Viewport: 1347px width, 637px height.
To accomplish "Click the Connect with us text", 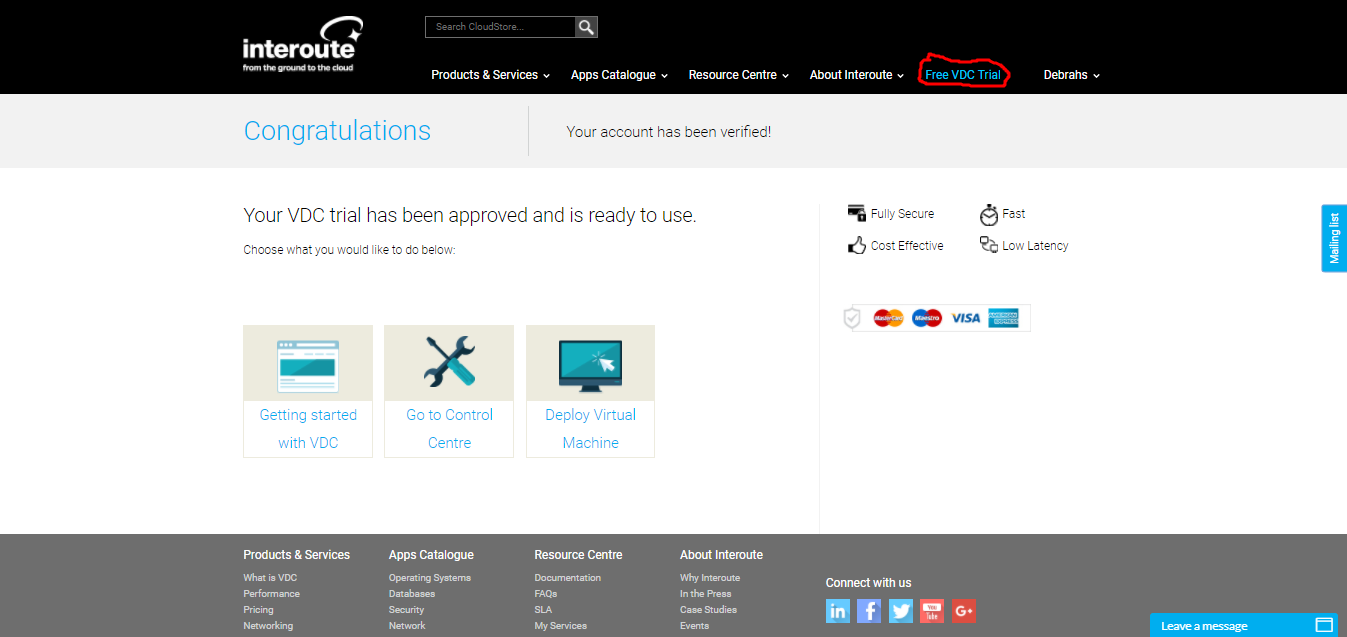I will 868,583.
